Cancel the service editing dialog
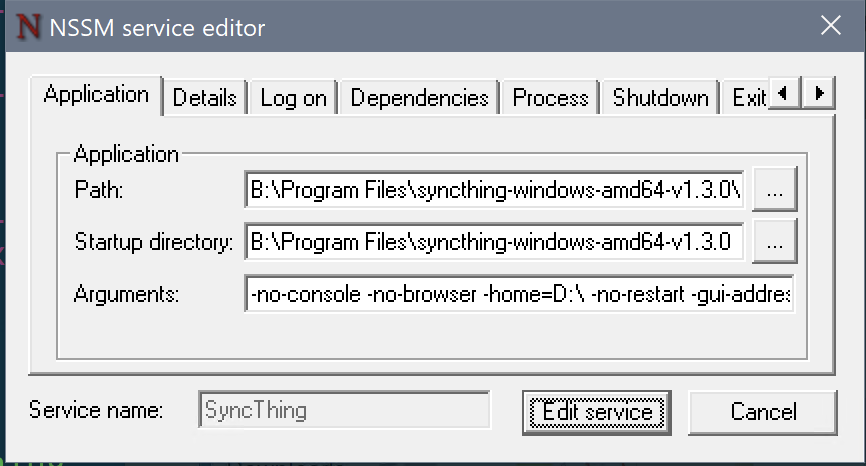Image resolution: width=866 pixels, height=466 pixels. [x=763, y=412]
